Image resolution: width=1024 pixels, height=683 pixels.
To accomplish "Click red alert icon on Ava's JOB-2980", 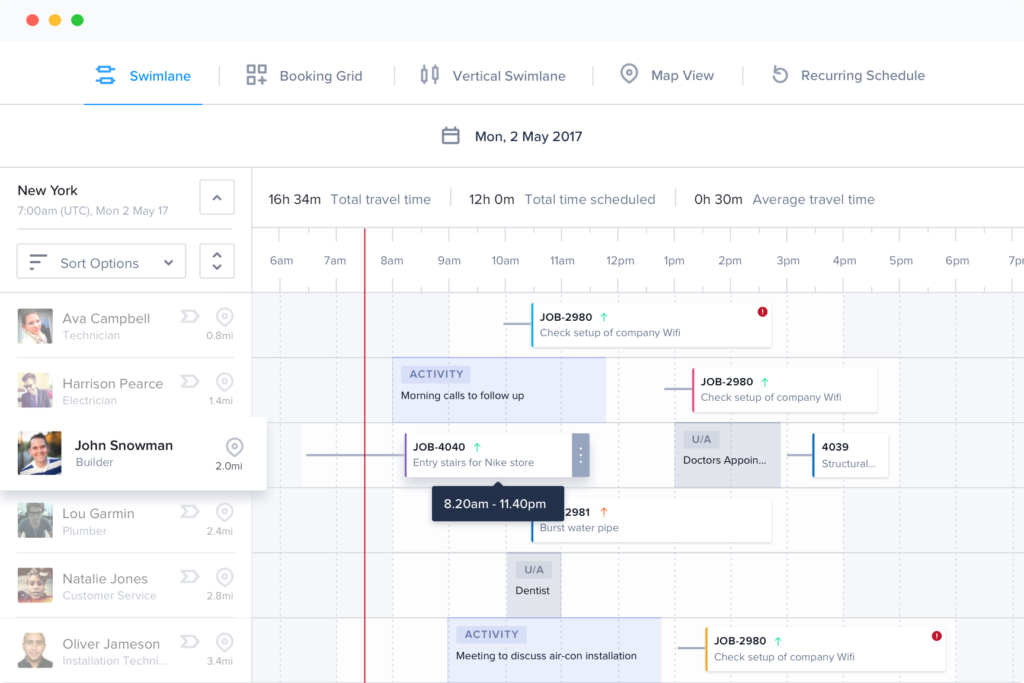I will (762, 312).
